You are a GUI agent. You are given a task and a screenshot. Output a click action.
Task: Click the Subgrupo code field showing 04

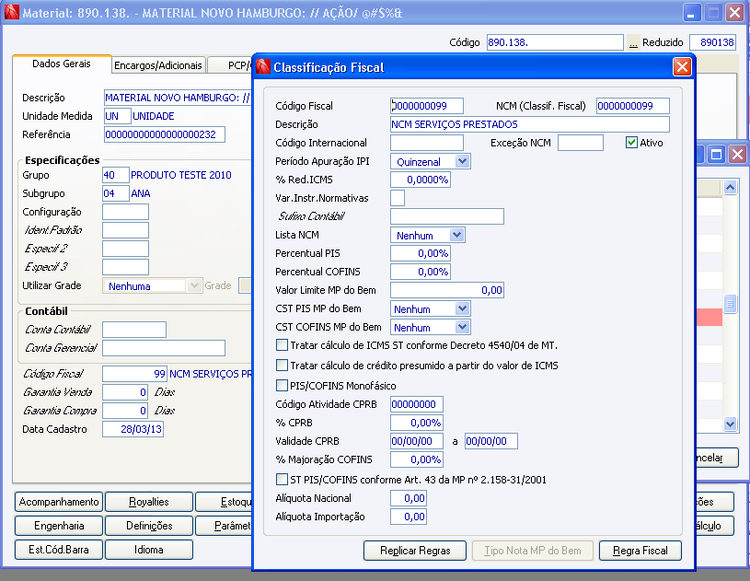(x=116, y=193)
